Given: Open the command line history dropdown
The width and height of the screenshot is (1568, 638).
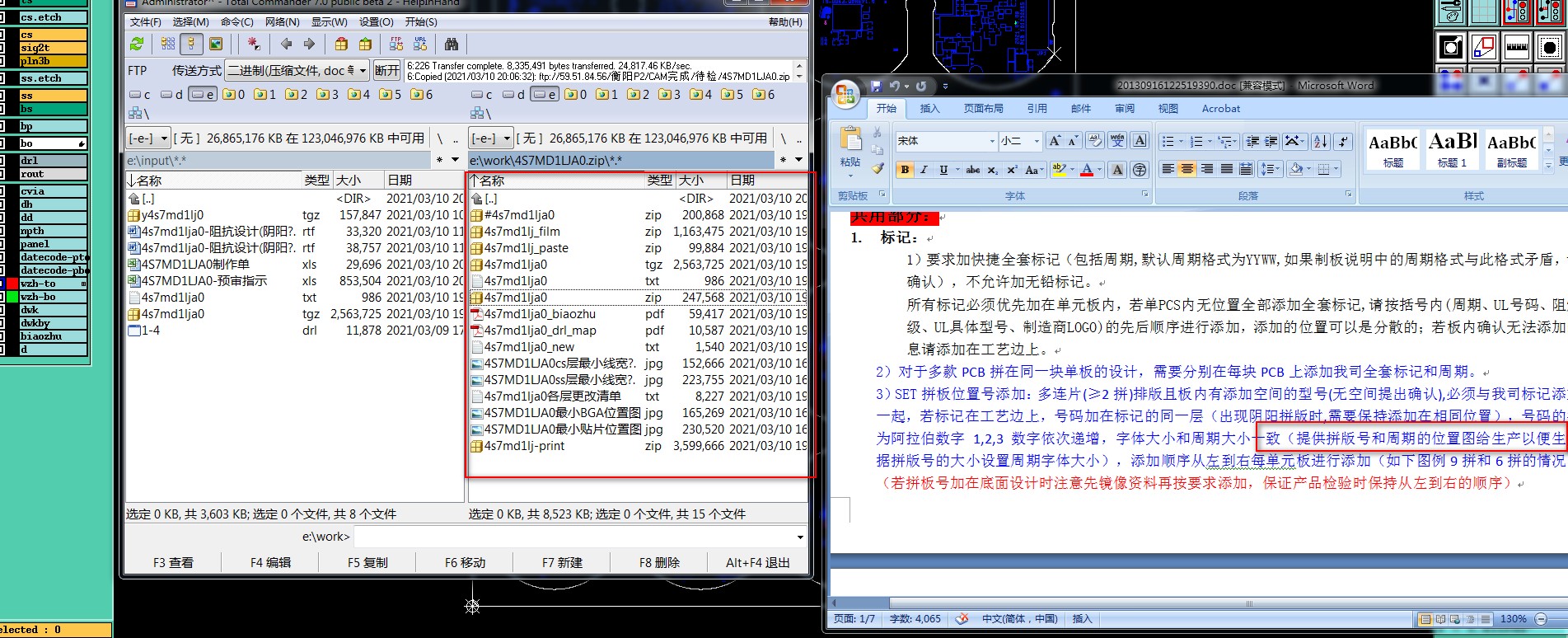Looking at the screenshot, I should click(x=800, y=537).
